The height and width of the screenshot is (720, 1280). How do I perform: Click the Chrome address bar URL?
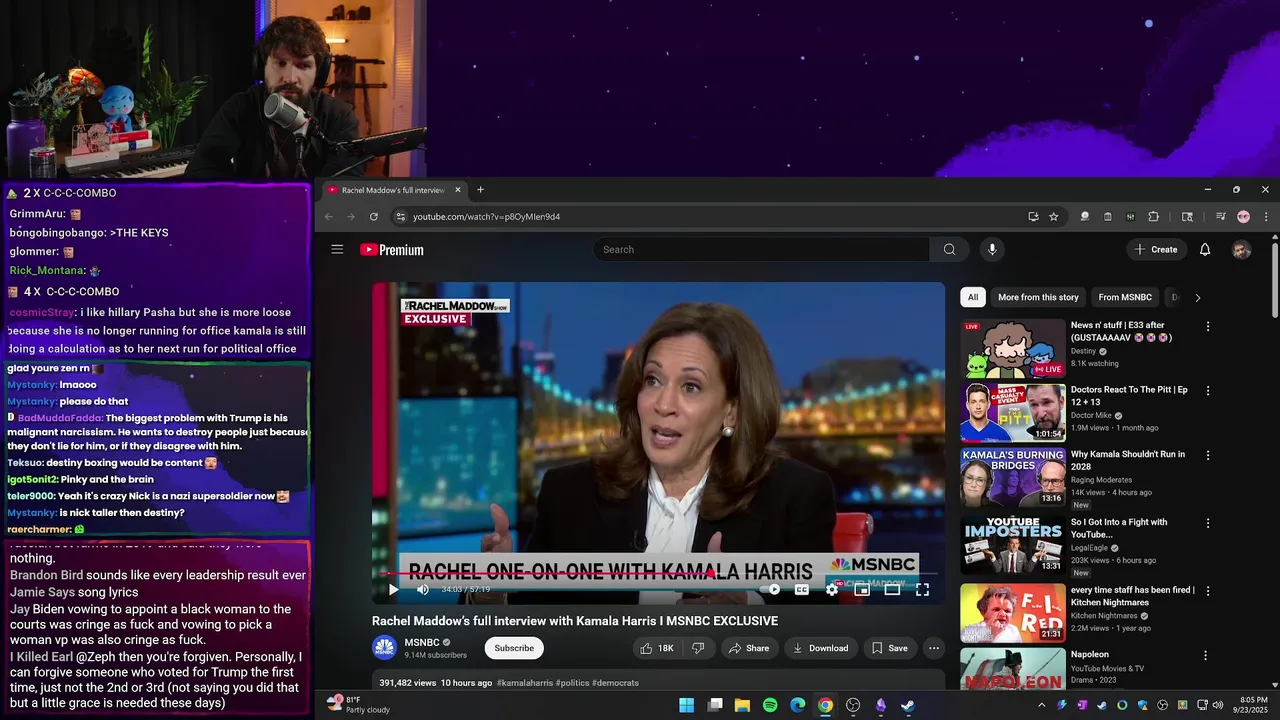(x=486, y=217)
